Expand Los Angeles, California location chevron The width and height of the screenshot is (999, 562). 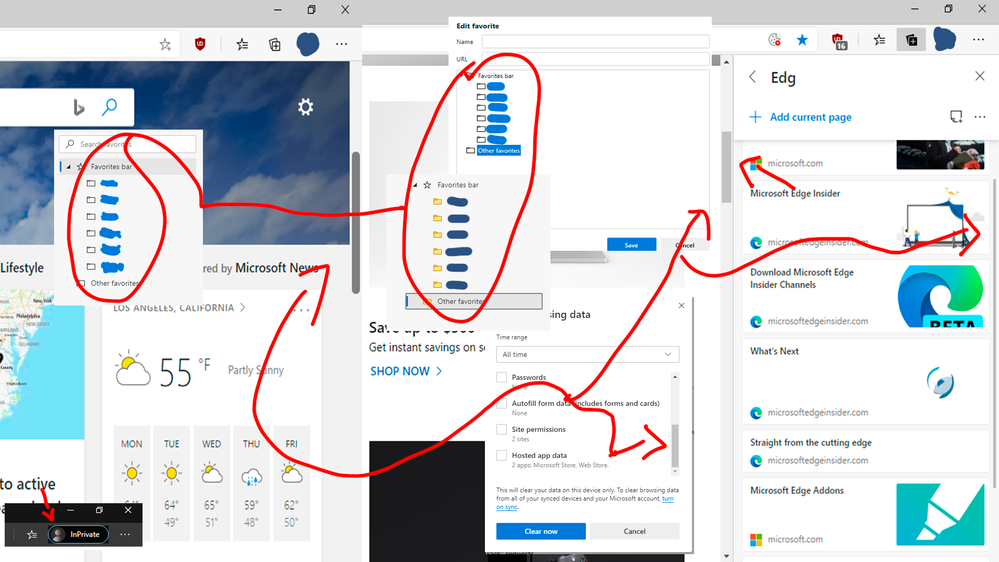point(243,308)
